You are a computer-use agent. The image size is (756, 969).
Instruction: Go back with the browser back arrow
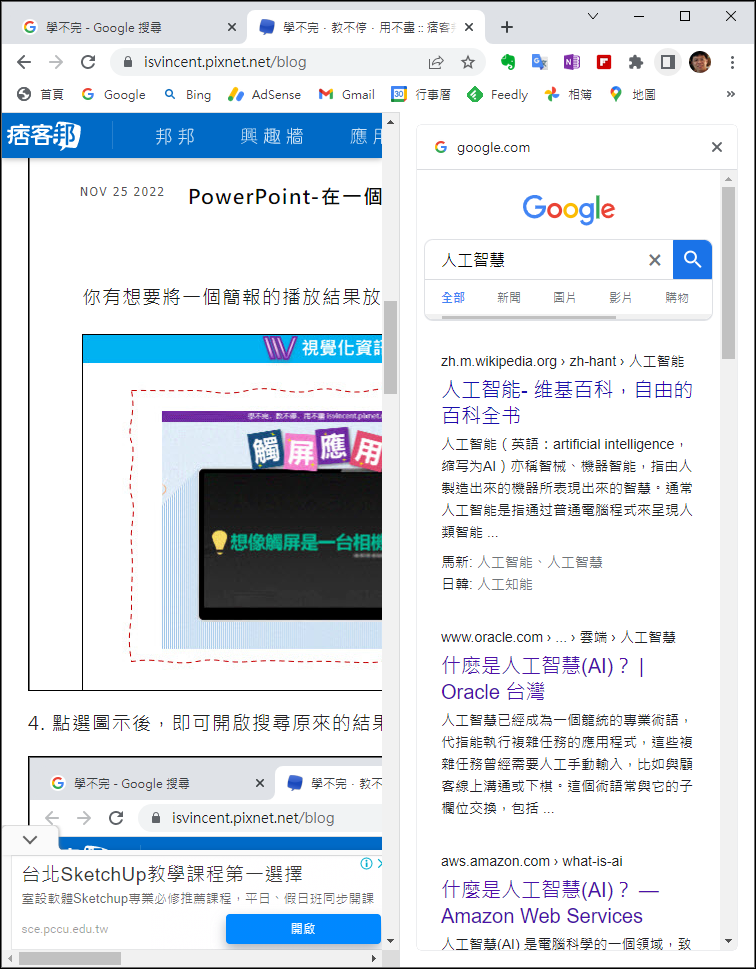tap(24, 62)
